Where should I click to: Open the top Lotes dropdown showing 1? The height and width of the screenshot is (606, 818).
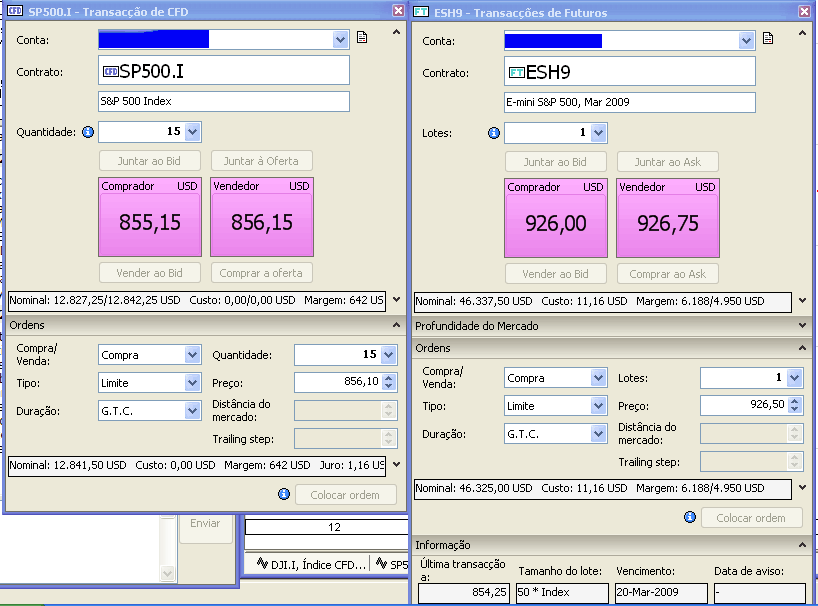tap(598, 133)
